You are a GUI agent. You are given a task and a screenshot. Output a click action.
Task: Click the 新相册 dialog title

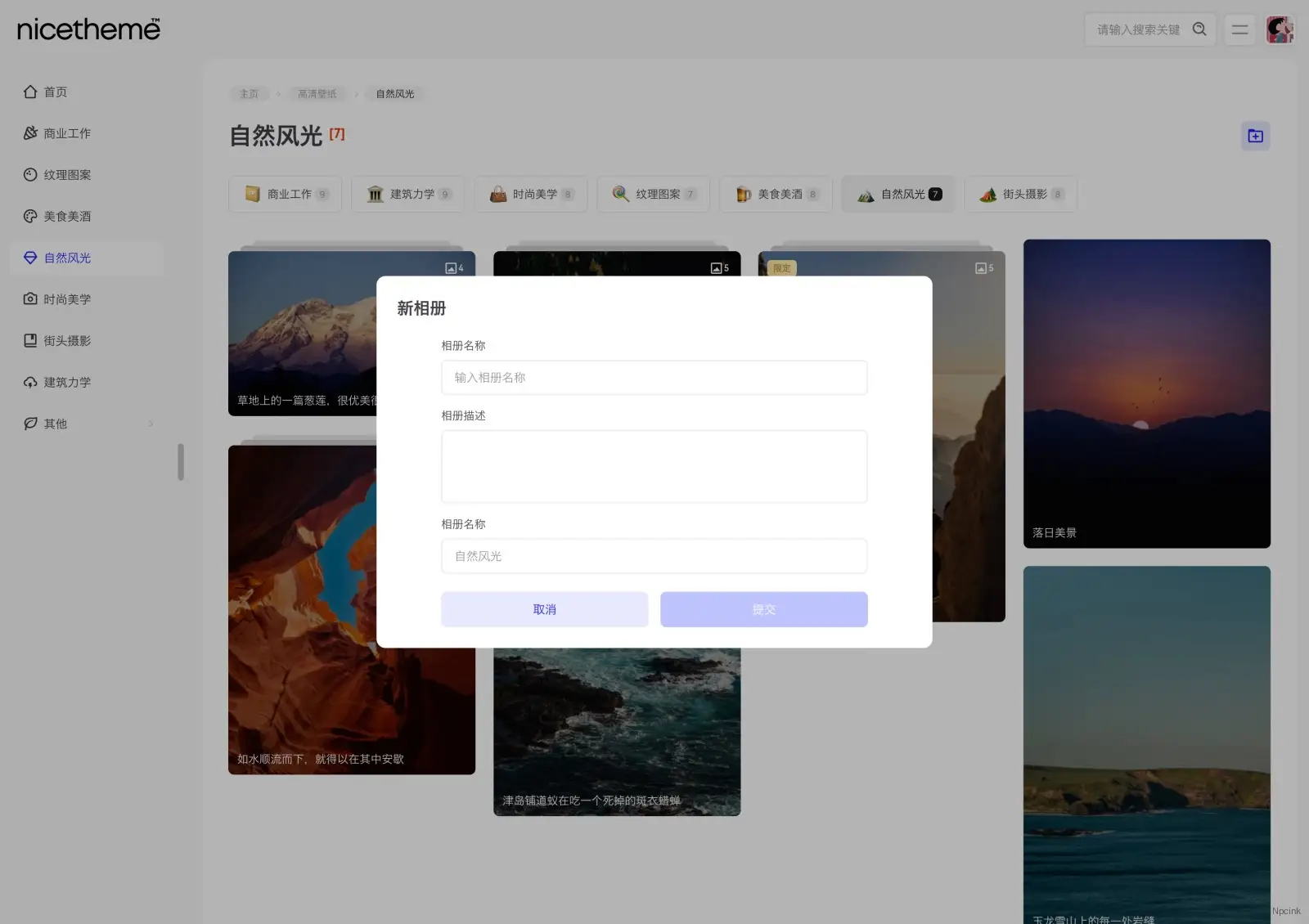point(421,308)
